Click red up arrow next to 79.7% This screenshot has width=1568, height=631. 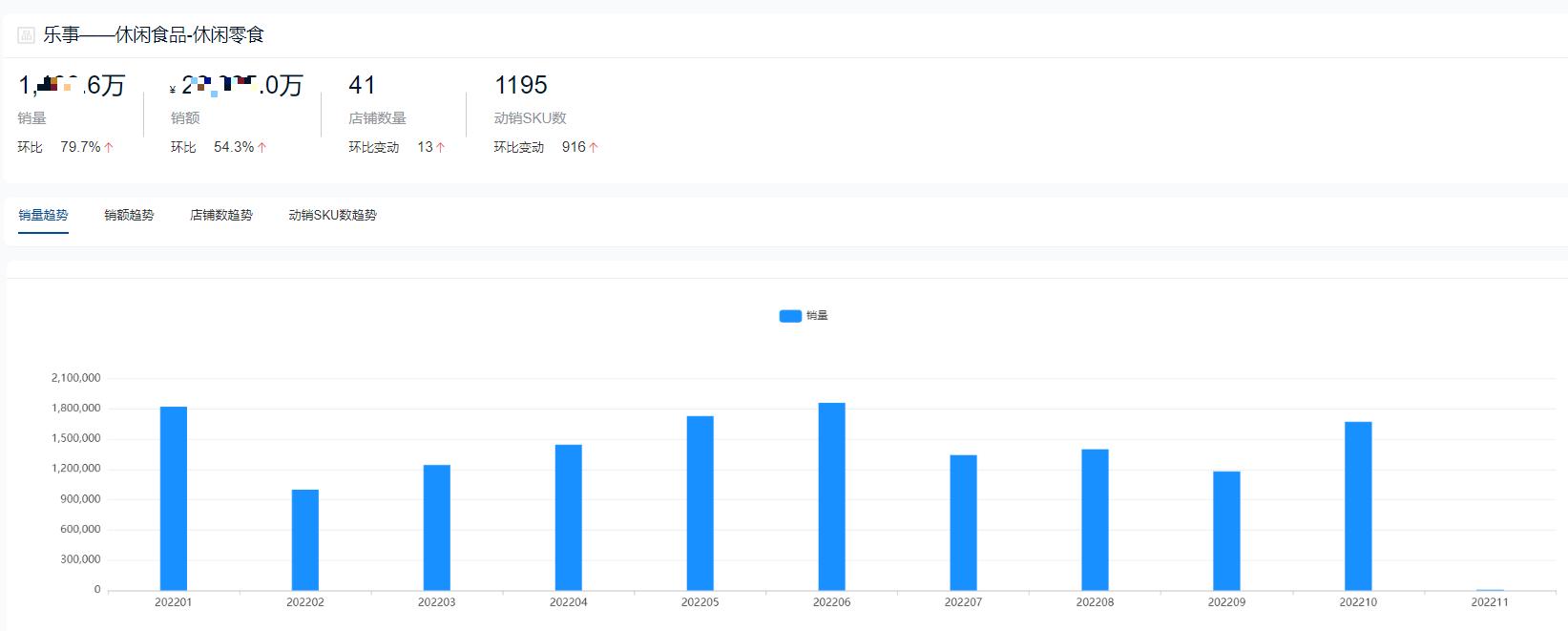point(109,147)
